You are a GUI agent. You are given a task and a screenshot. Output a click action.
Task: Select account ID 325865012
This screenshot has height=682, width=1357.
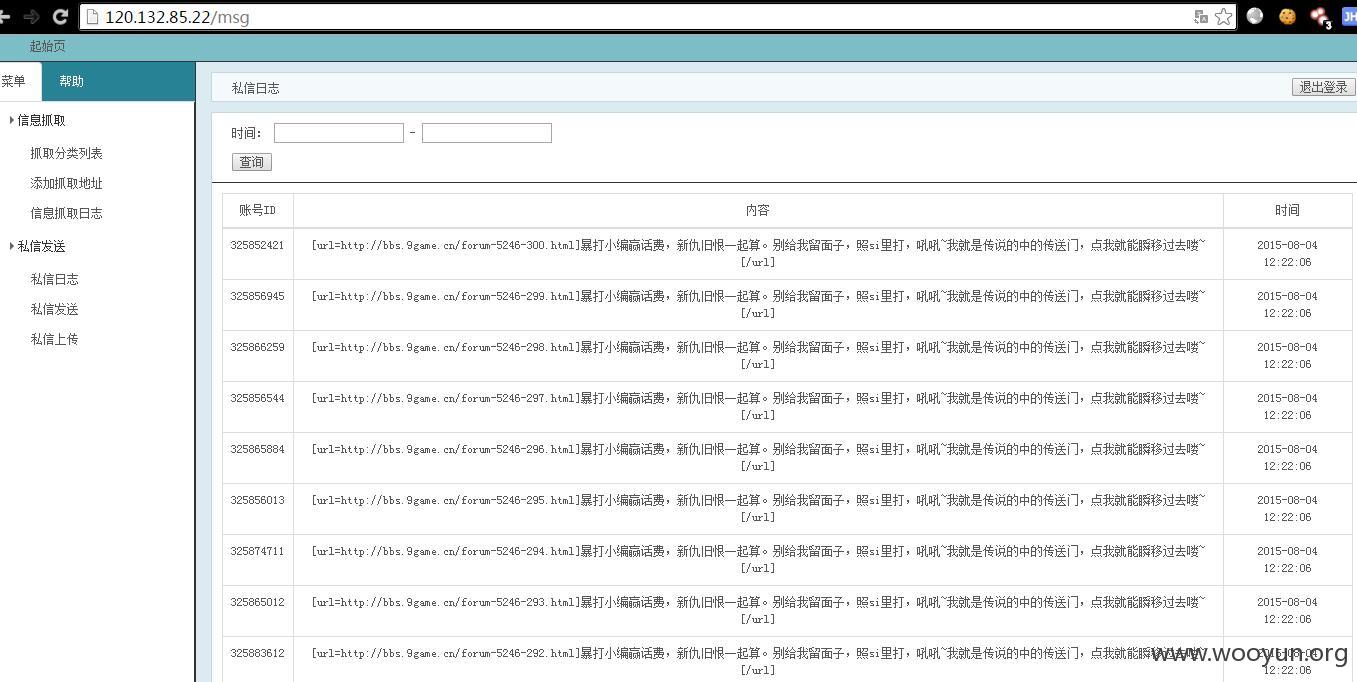257,602
